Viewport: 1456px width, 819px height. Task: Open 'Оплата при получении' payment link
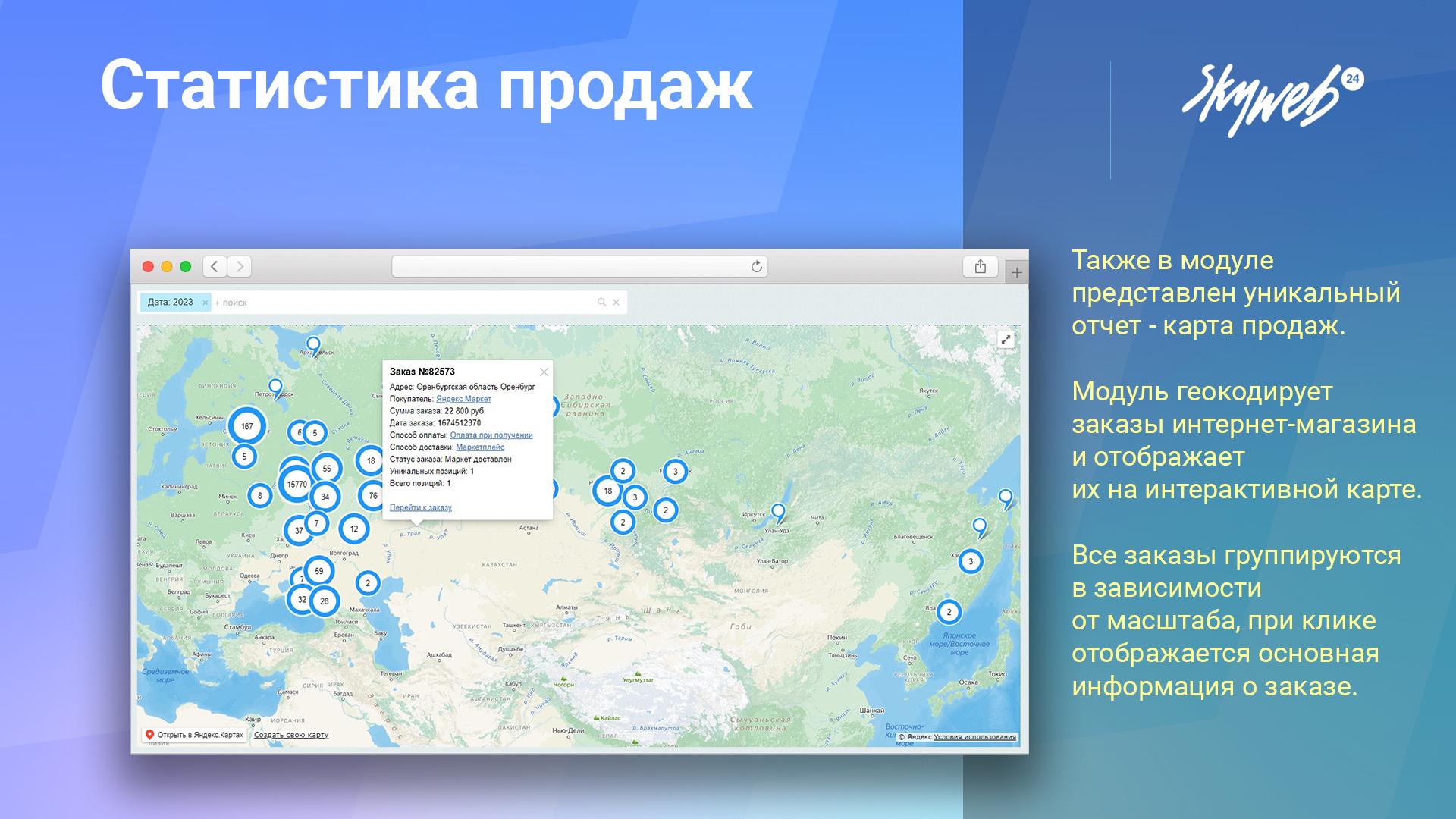[x=491, y=435]
